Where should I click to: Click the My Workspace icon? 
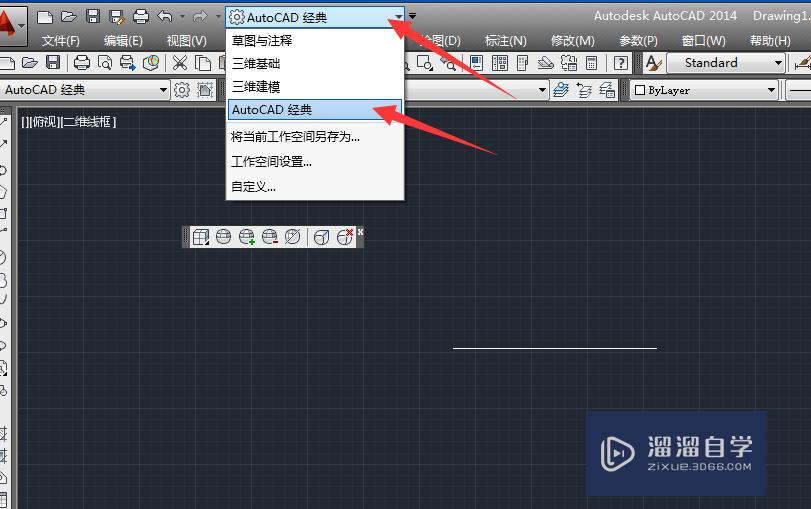click(205, 90)
